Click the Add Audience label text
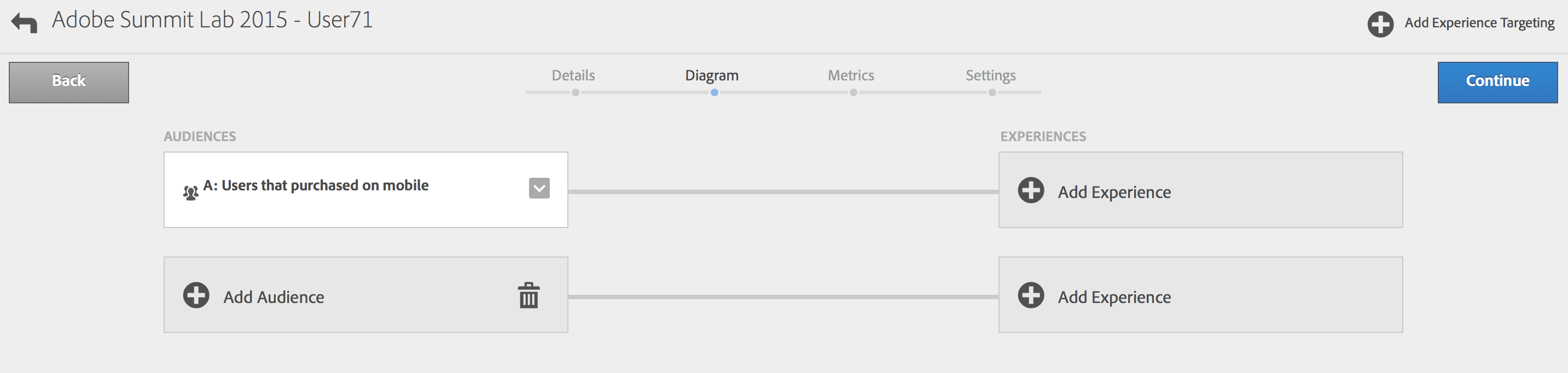Image resolution: width=1568 pixels, height=373 pixels. point(274,297)
